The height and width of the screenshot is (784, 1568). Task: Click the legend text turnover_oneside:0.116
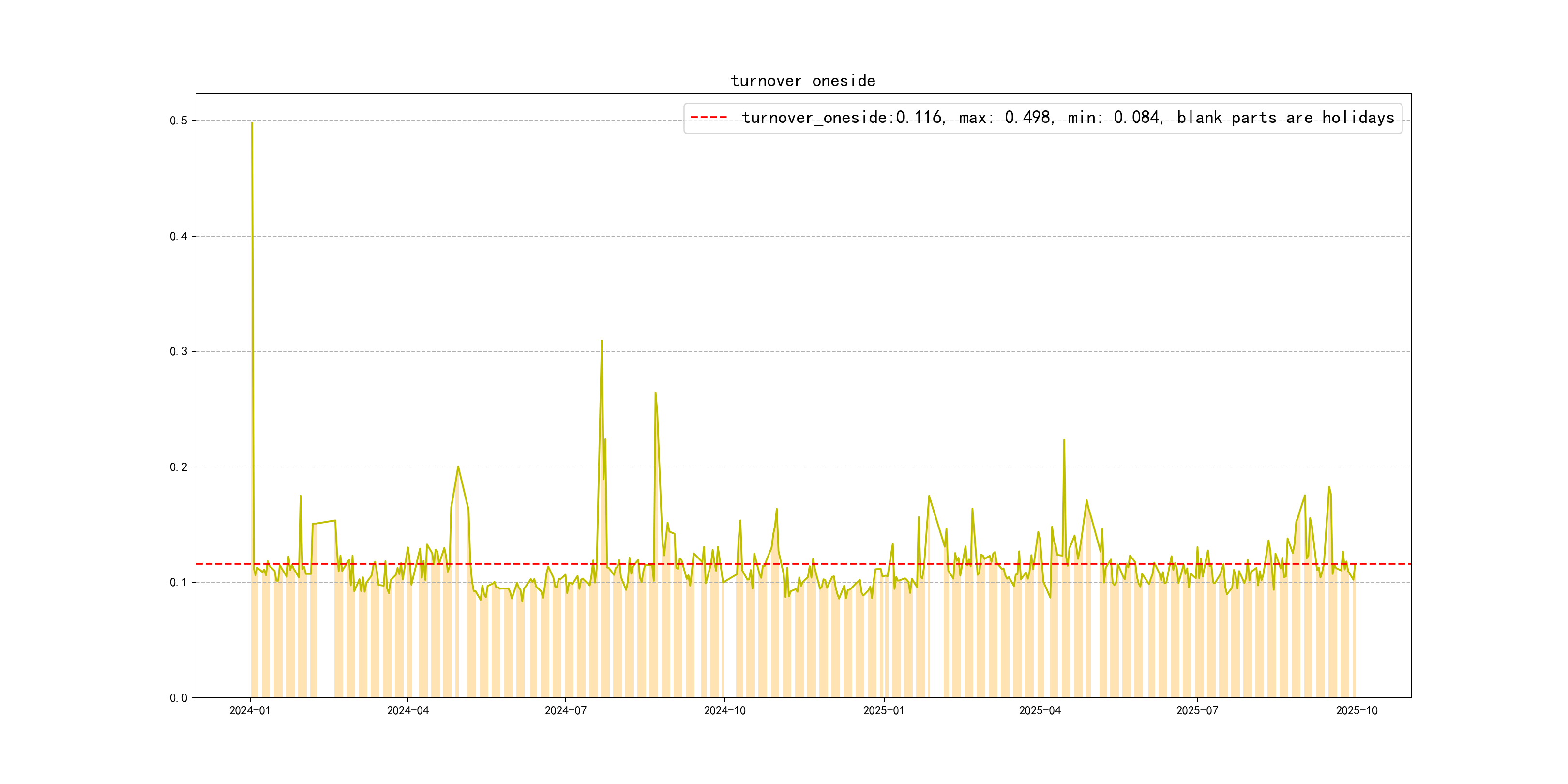[842, 118]
